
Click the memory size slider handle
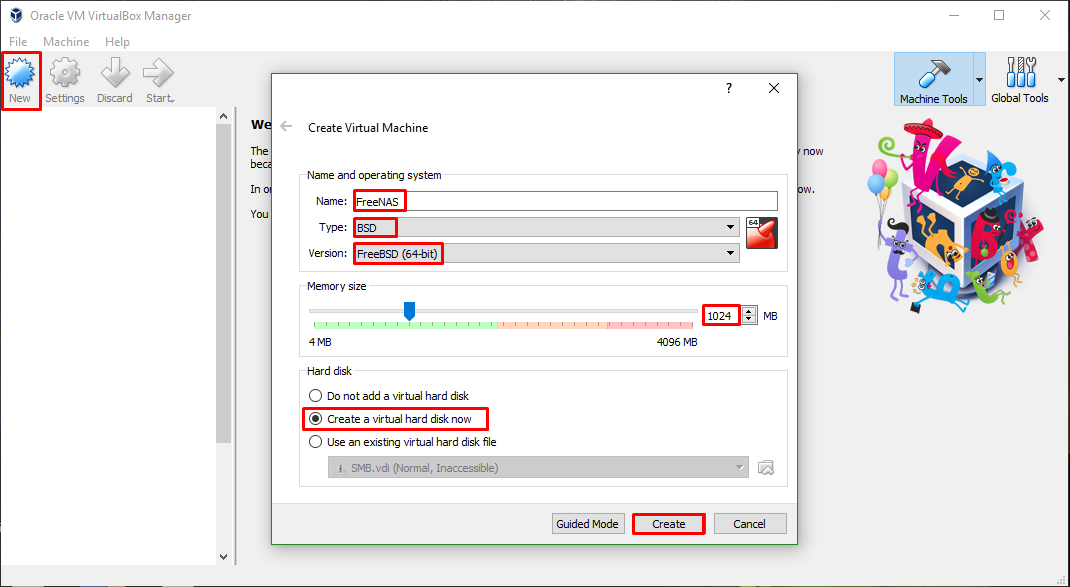409,311
